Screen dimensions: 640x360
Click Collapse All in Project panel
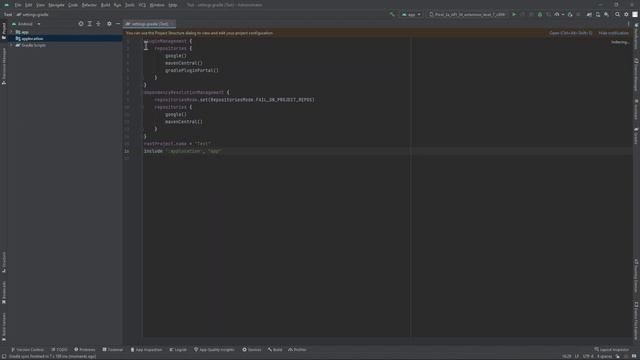pos(98,24)
